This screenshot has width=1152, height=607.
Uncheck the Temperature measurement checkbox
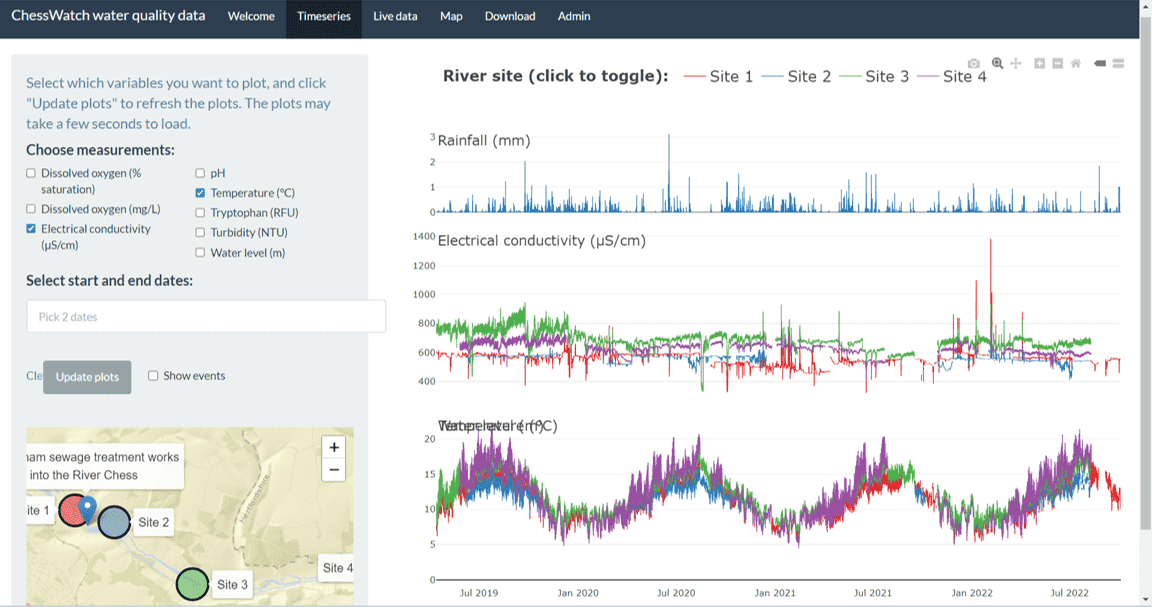pos(199,193)
